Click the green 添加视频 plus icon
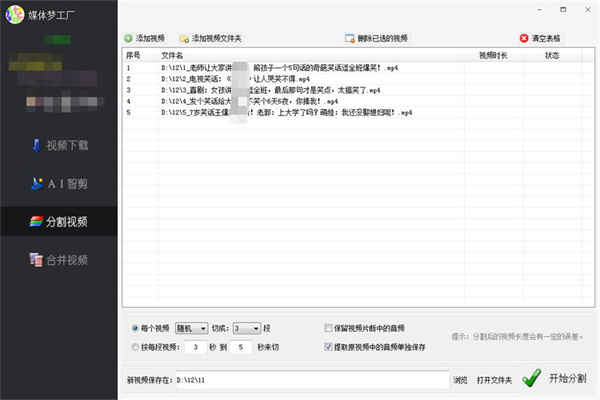The height and width of the screenshot is (400, 600). 128,38
